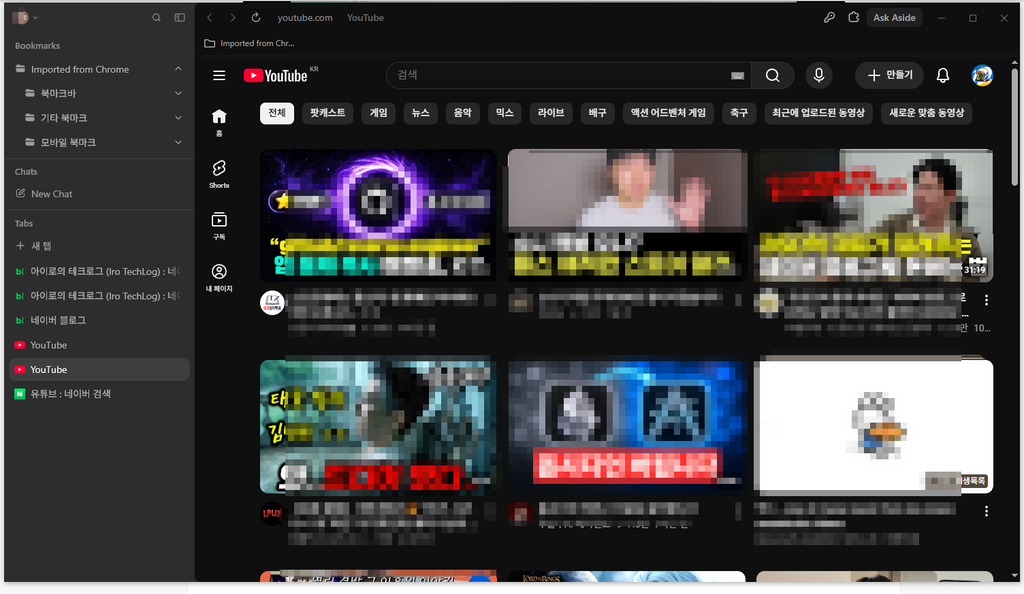Click the YouTube logo
This screenshot has height=594, width=1024.
pos(276,76)
